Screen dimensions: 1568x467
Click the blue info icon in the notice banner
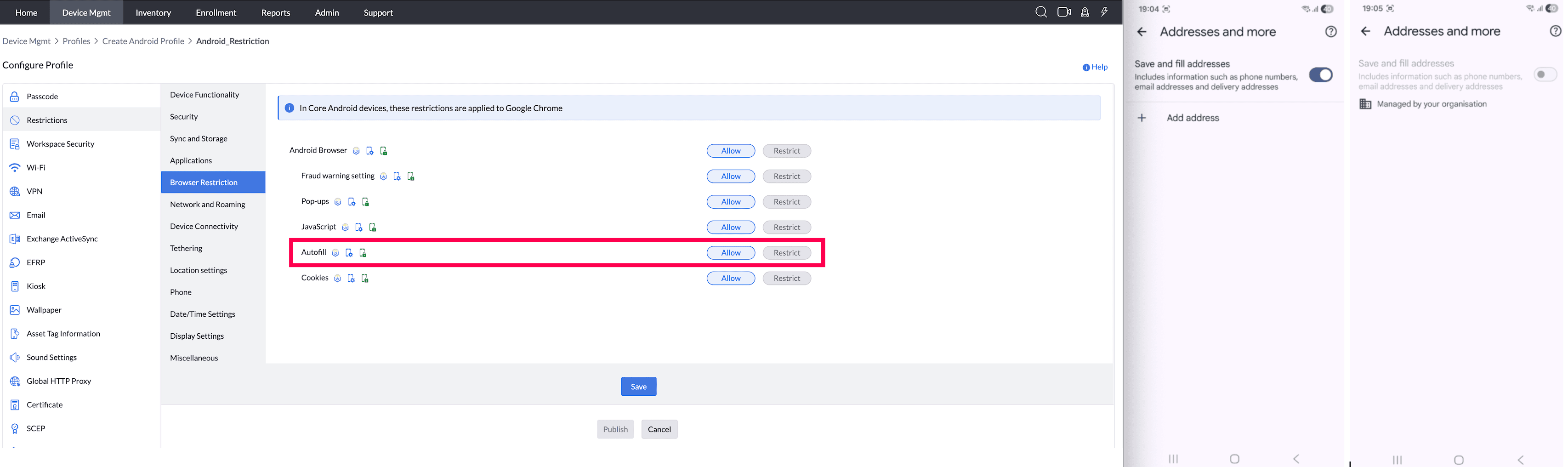click(x=290, y=108)
